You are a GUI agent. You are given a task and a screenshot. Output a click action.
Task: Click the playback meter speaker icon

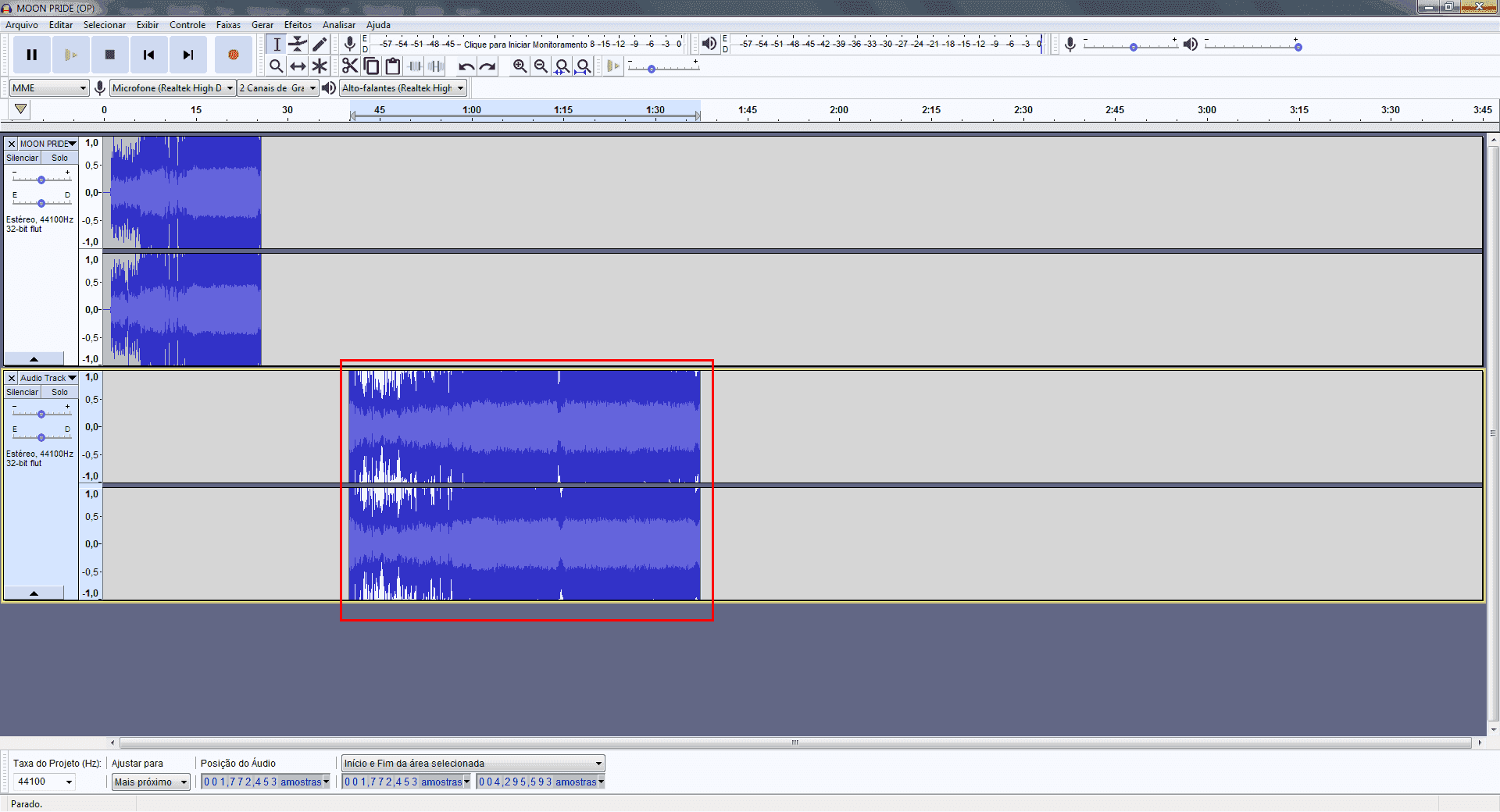(709, 44)
